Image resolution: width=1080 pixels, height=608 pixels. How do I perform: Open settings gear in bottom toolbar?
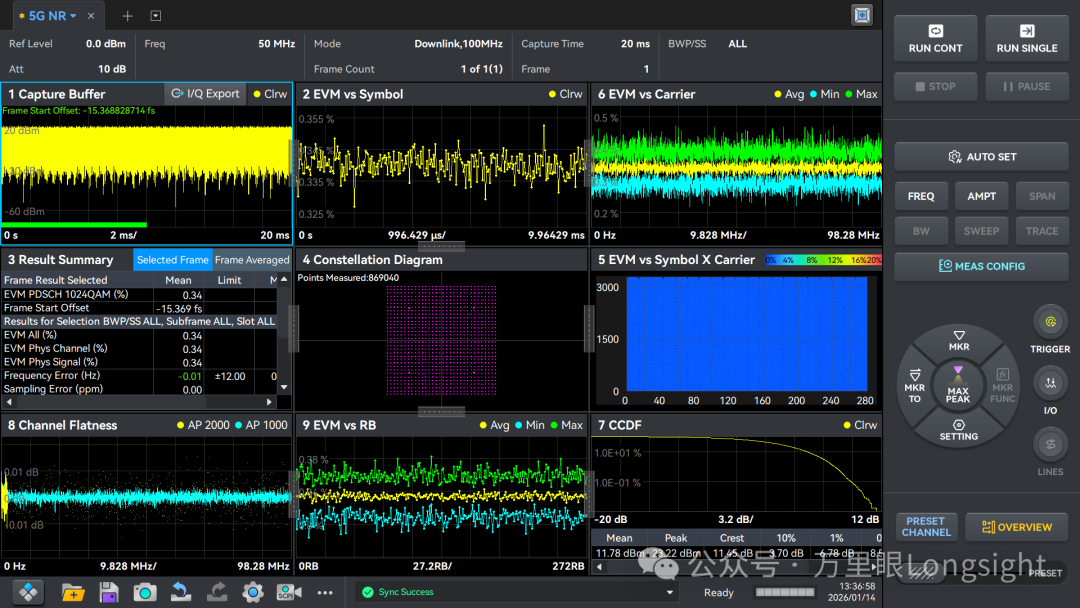click(253, 592)
